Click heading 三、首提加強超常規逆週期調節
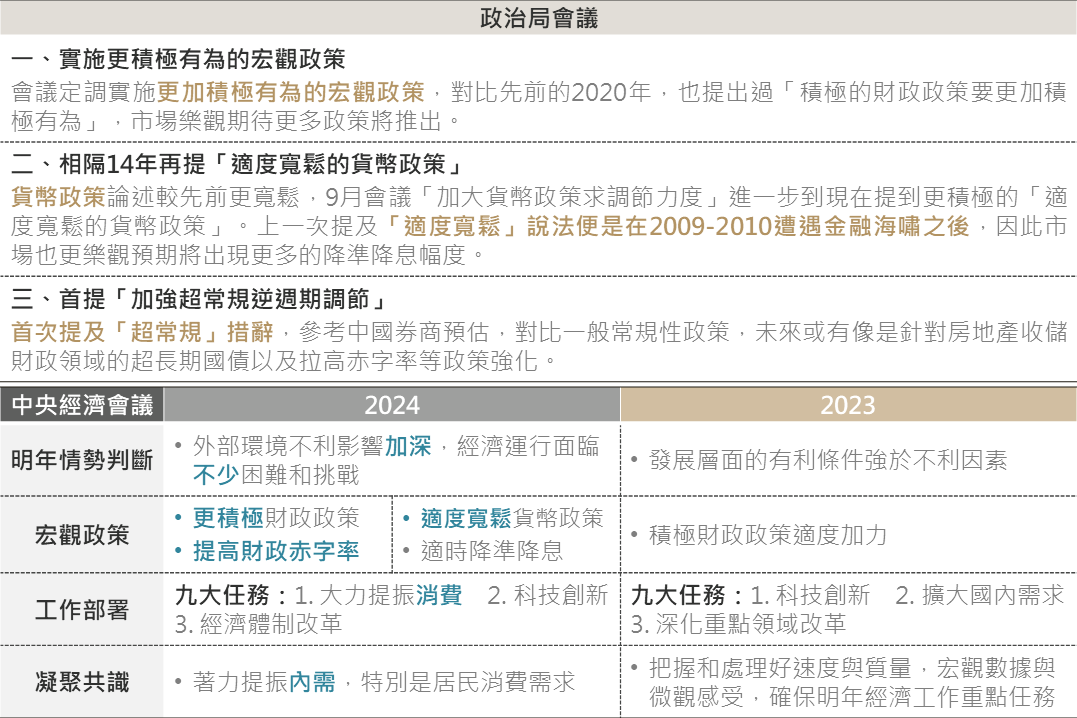 point(198,299)
